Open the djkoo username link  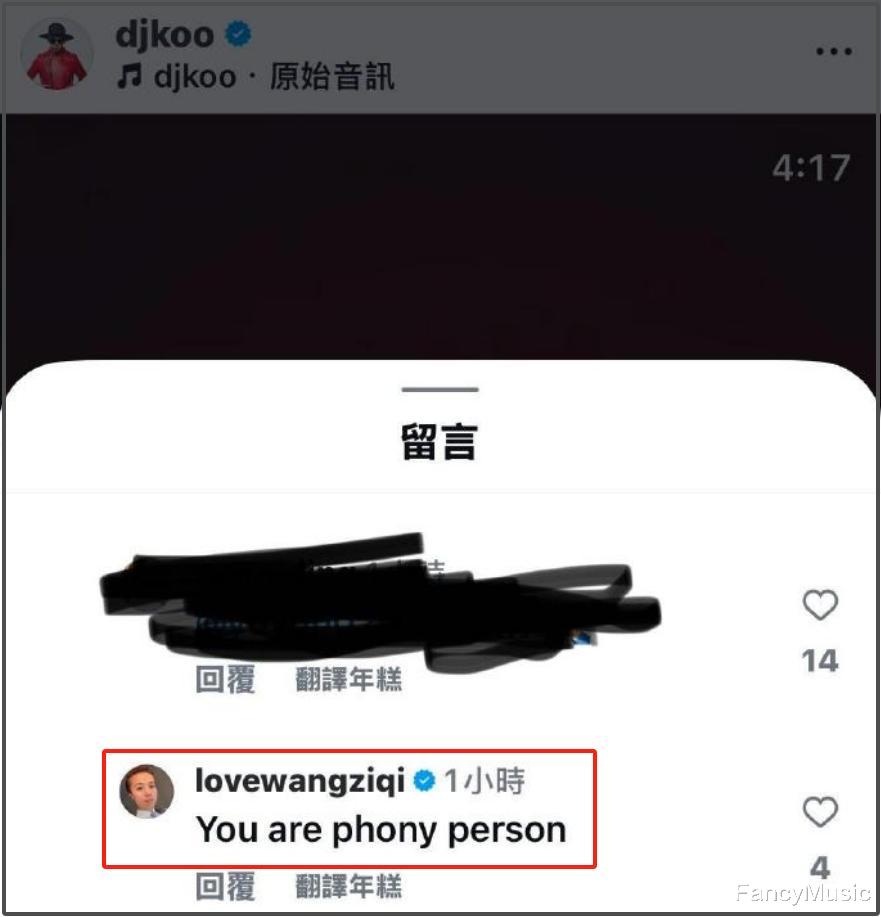click(x=165, y=35)
